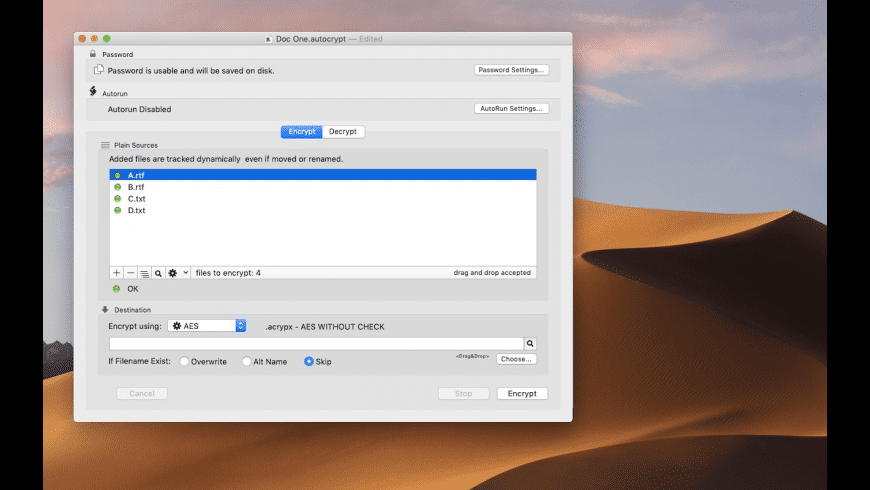Click the magnifier beside destination path field
The height and width of the screenshot is (490, 870).
pyautogui.click(x=530, y=343)
